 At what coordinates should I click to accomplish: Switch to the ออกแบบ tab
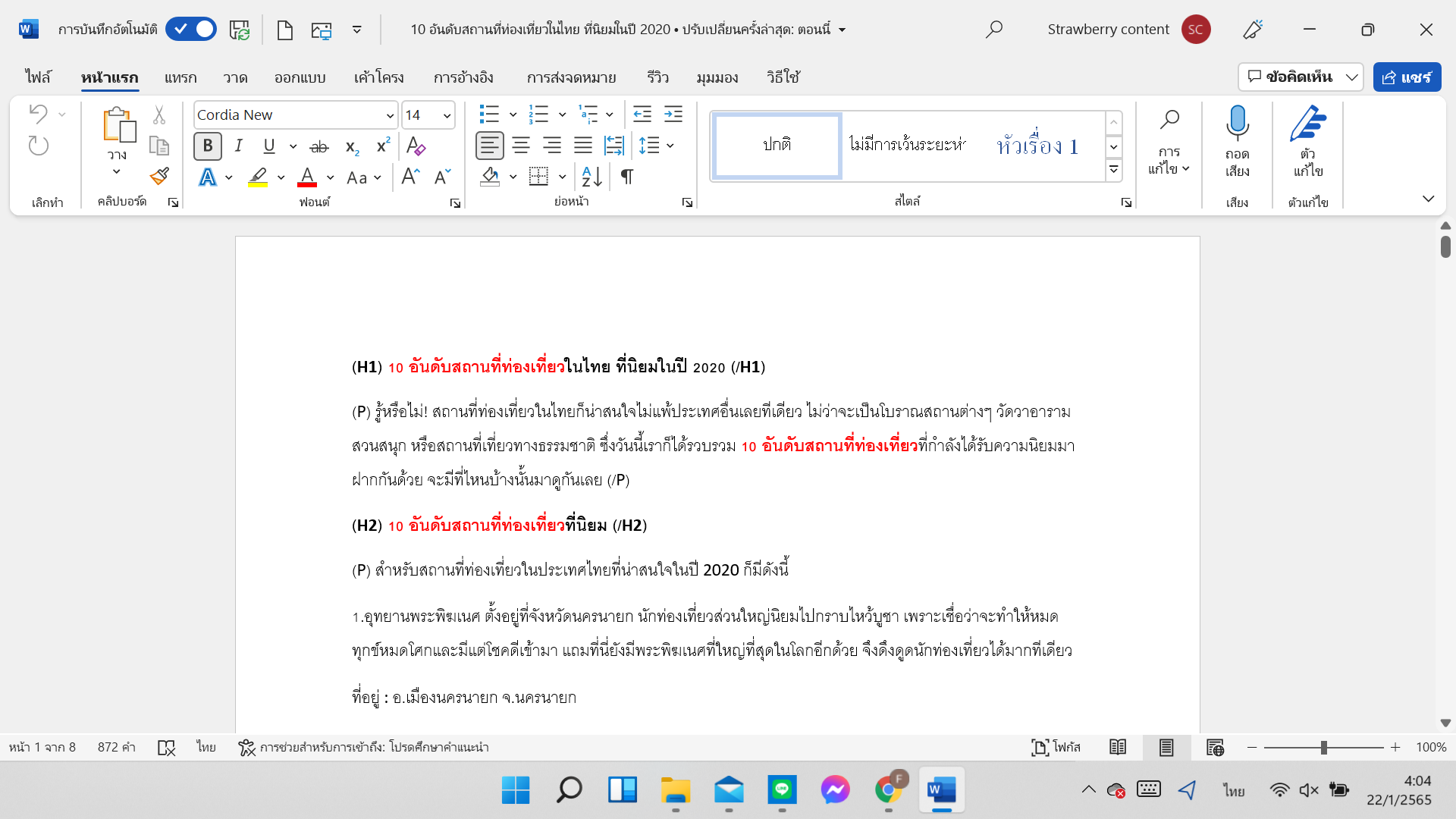pyautogui.click(x=300, y=77)
